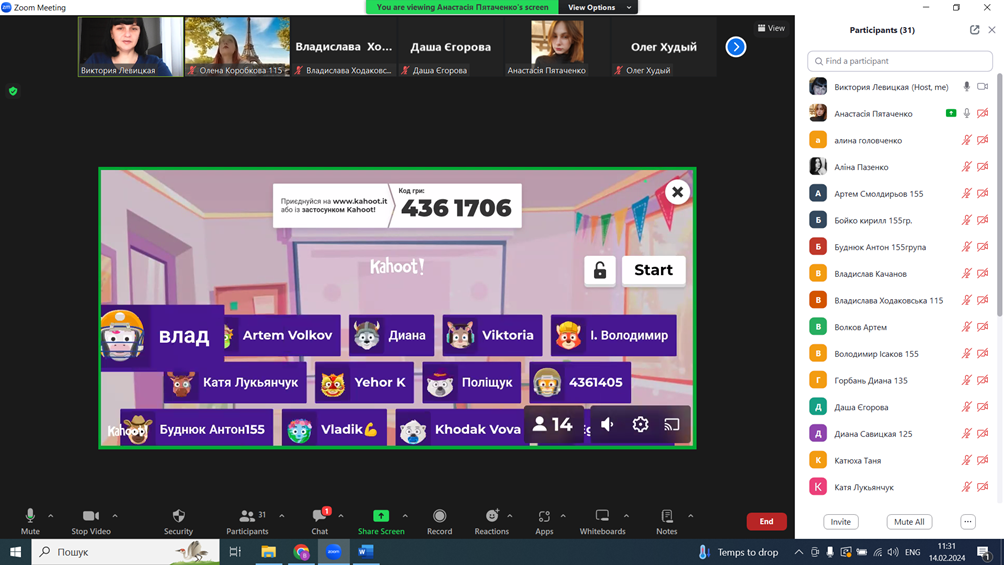Click the taskbar search box Пошук
Viewport: 1004px width, 565px height.
[x=126, y=552]
